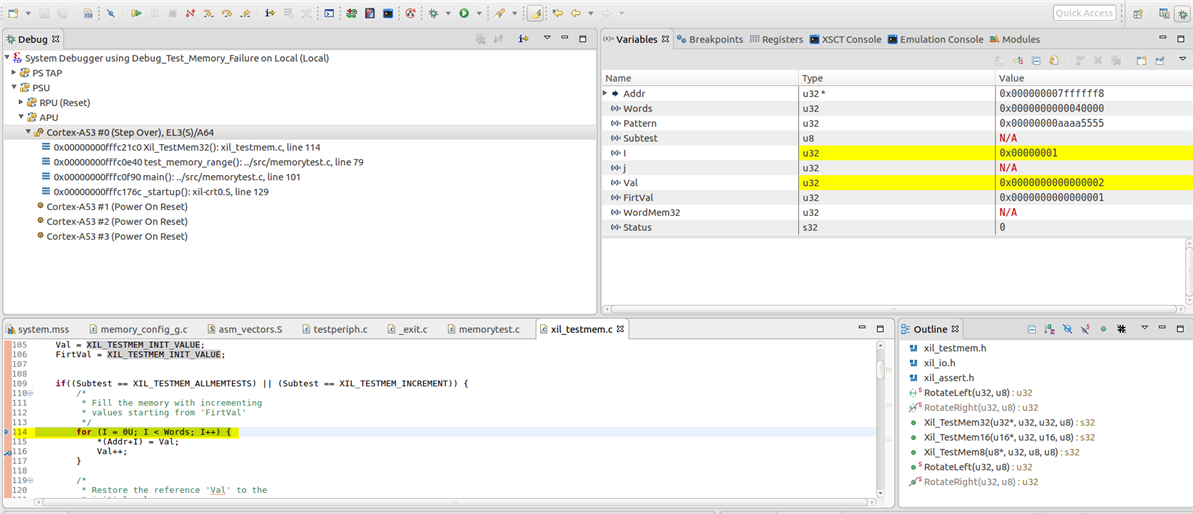1193x514 pixels.
Task: Toggle sort in Outline panel
Action: (x=1049, y=328)
